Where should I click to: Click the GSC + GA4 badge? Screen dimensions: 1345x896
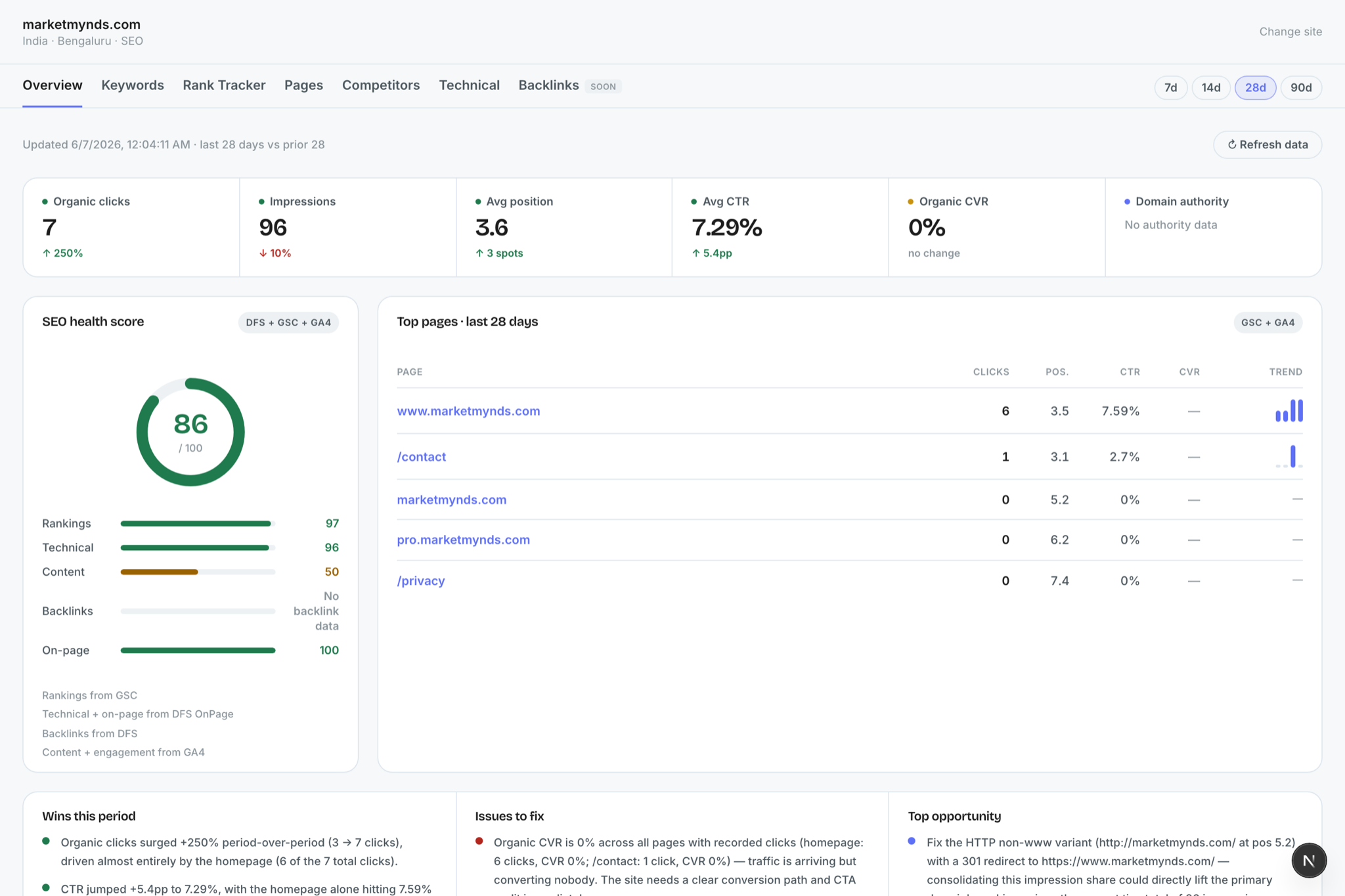[x=1268, y=322]
